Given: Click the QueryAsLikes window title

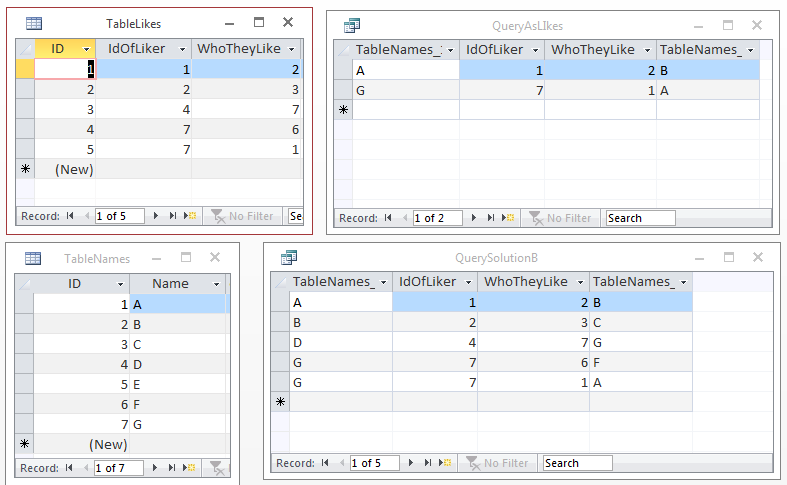Looking at the screenshot, I should click(x=527, y=26).
